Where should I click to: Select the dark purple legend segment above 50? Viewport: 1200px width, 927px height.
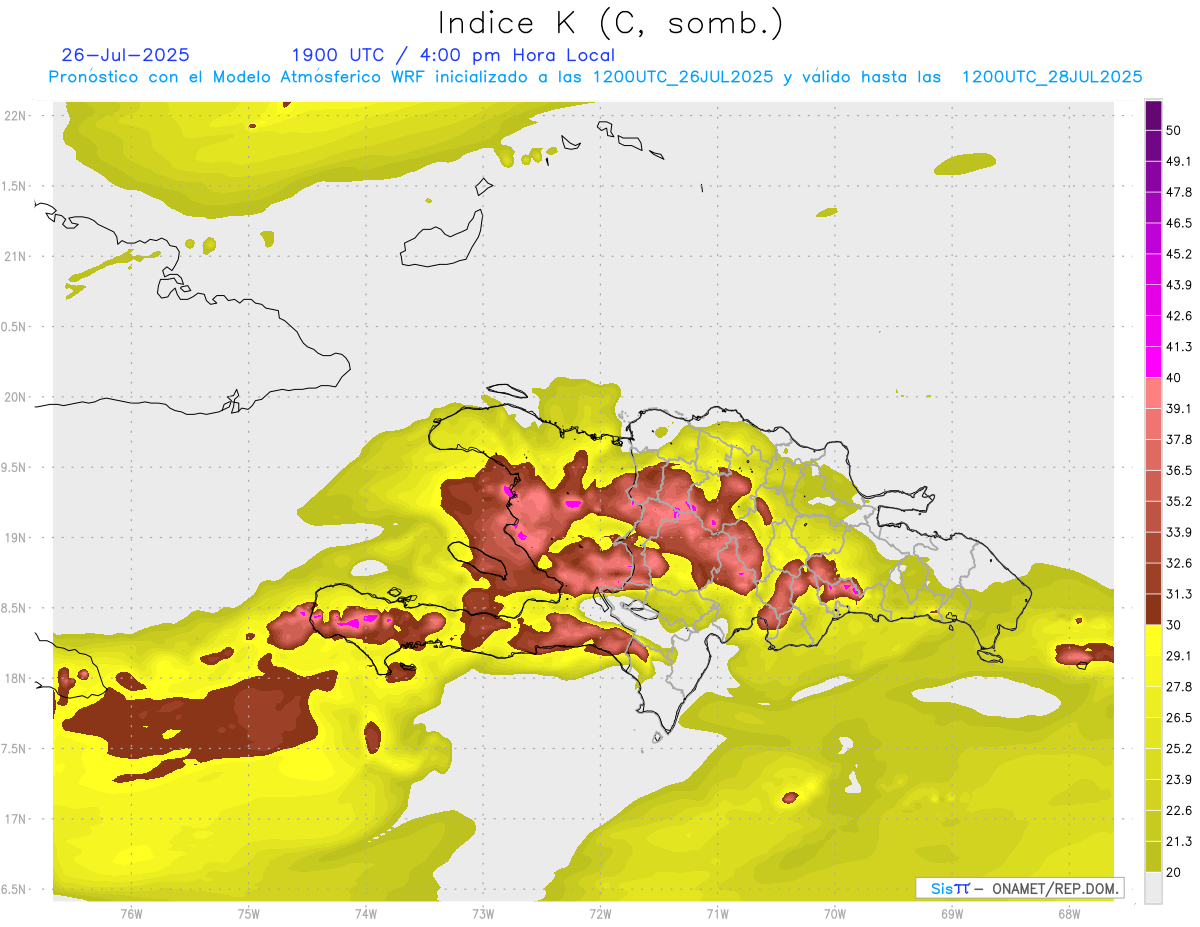pos(1153,116)
